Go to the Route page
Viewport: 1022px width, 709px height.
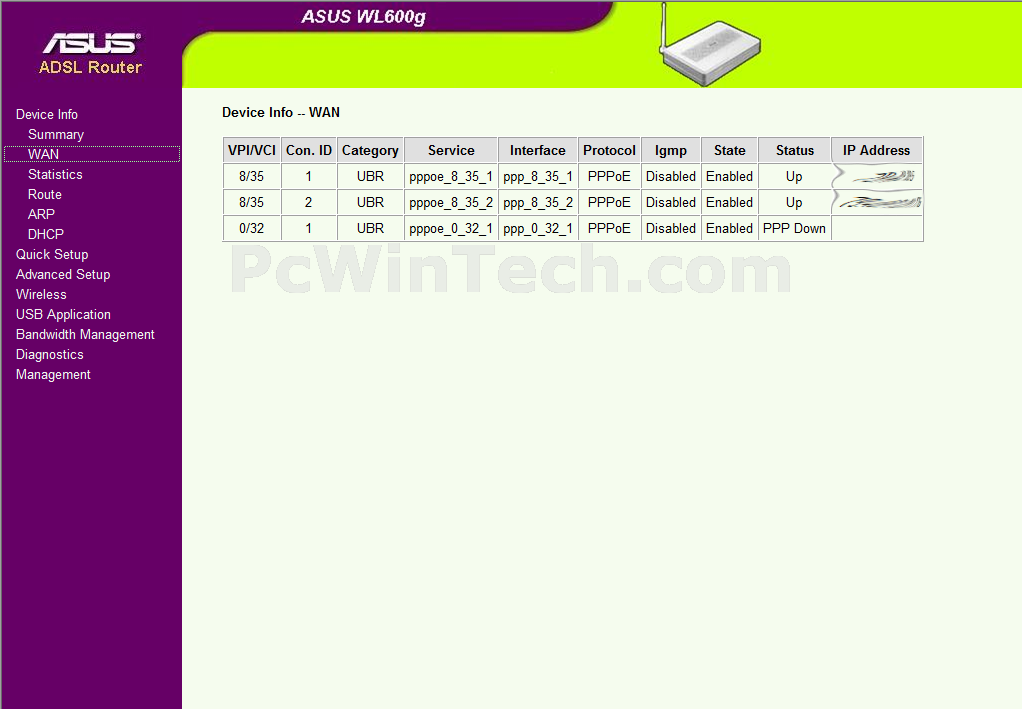tap(45, 195)
